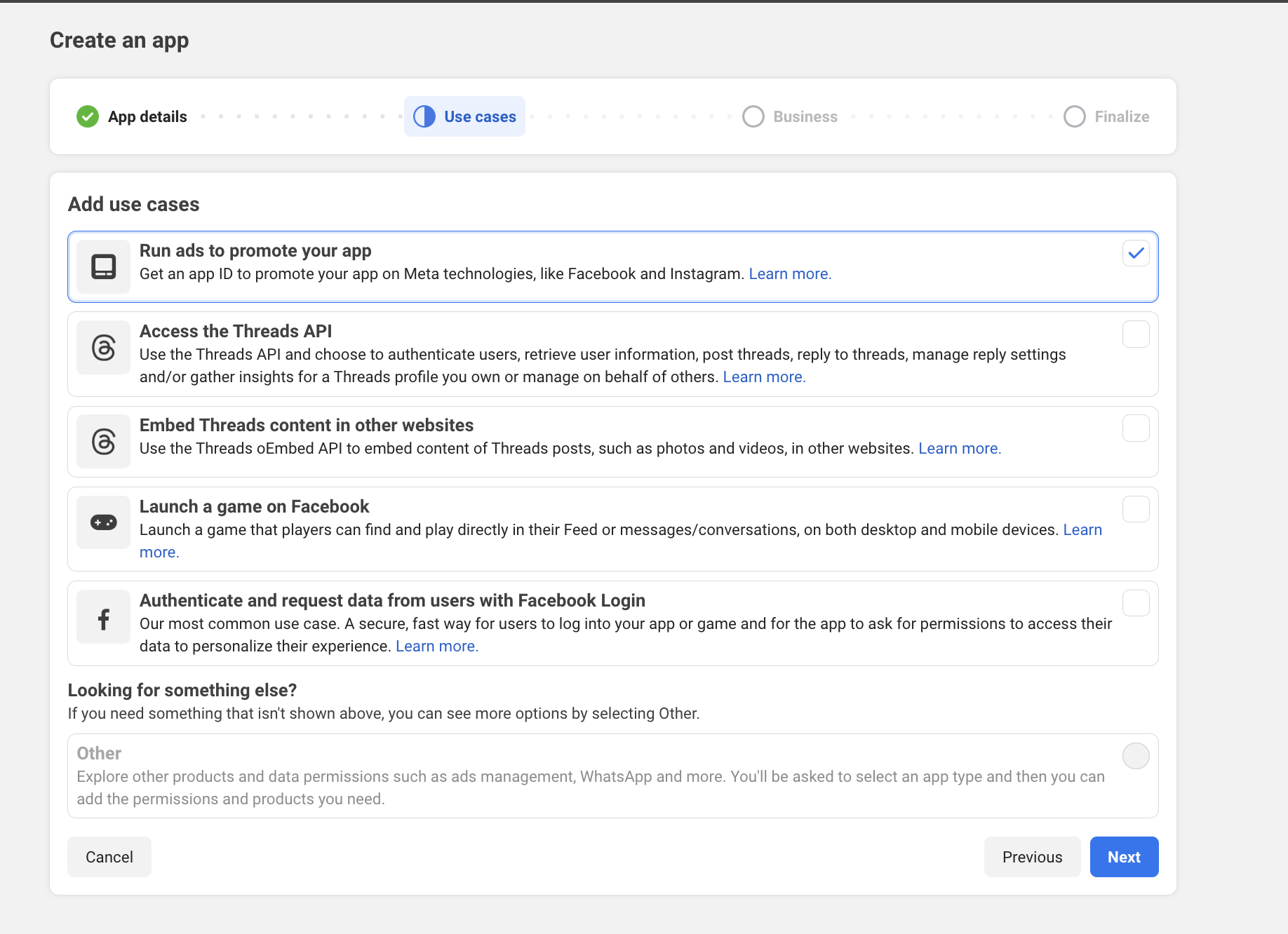Click 'Authenticate and request data from users' title

click(x=392, y=600)
